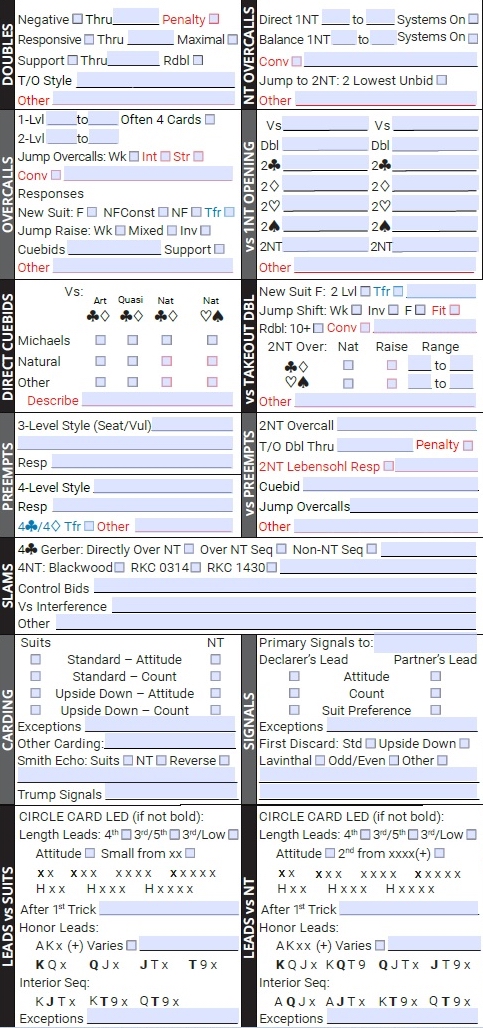Click the 3-Level Style (Seat/Vul) field

(x=192, y=424)
